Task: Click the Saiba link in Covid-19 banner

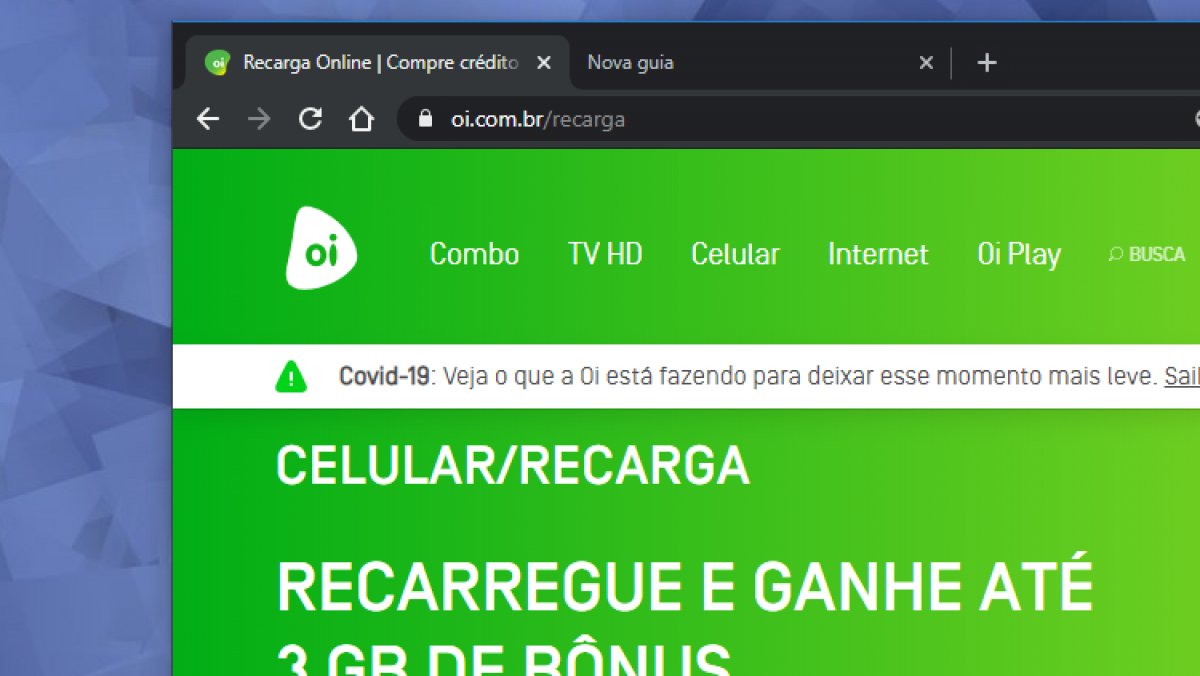Action: (1182, 377)
